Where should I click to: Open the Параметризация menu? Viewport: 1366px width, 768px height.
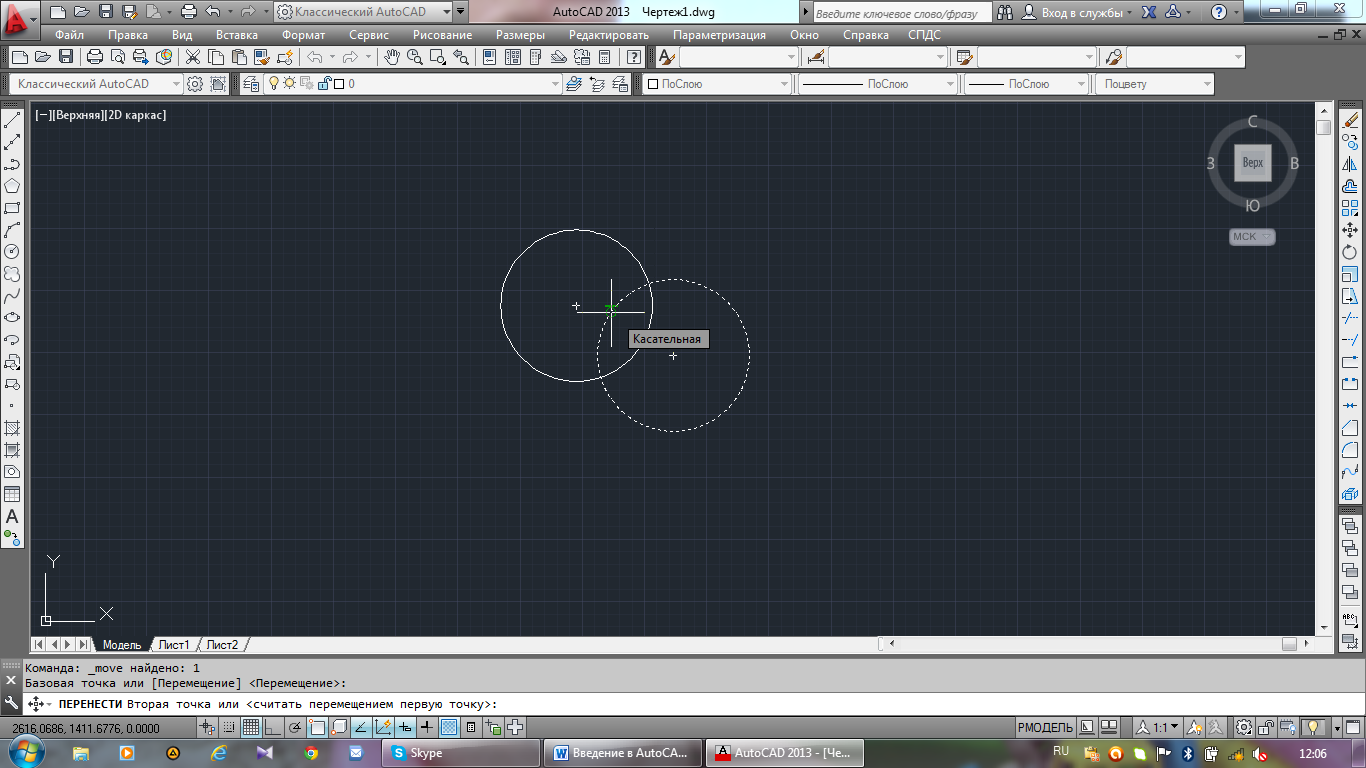[x=719, y=35]
